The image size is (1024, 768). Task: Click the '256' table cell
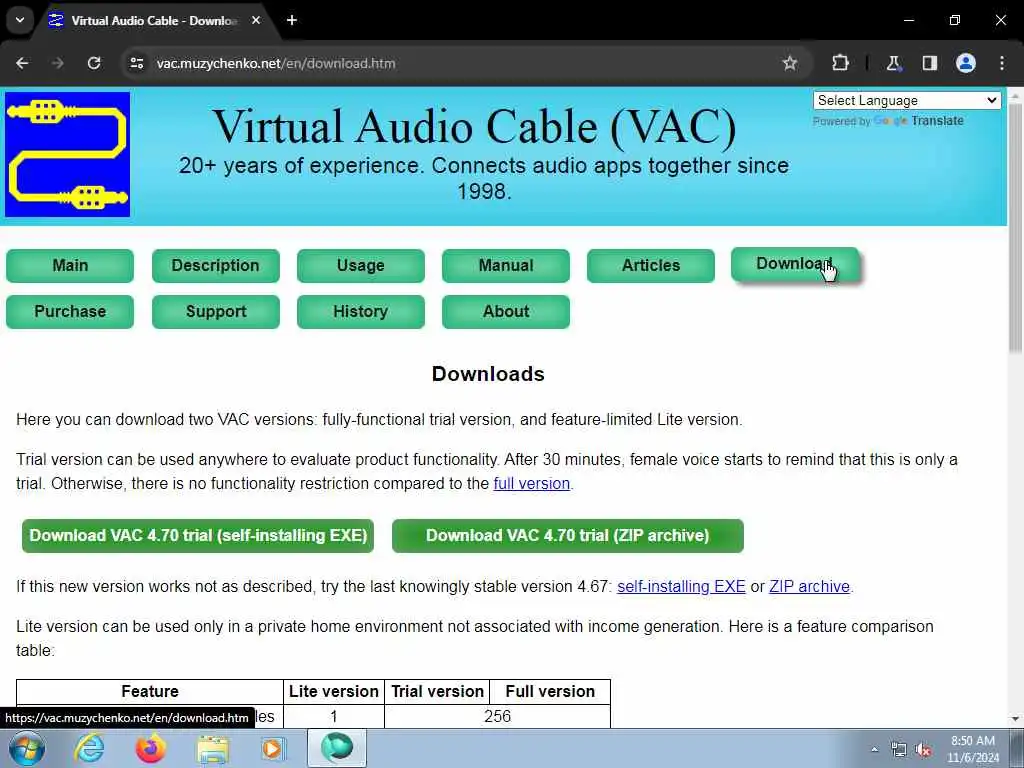498,716
